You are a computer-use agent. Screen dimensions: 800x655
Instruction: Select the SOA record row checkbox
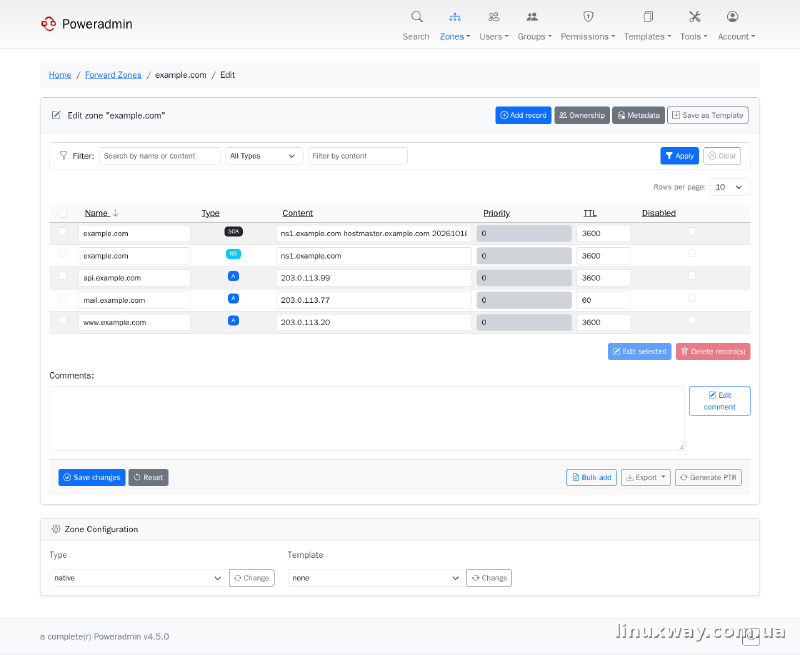(63, 231)
